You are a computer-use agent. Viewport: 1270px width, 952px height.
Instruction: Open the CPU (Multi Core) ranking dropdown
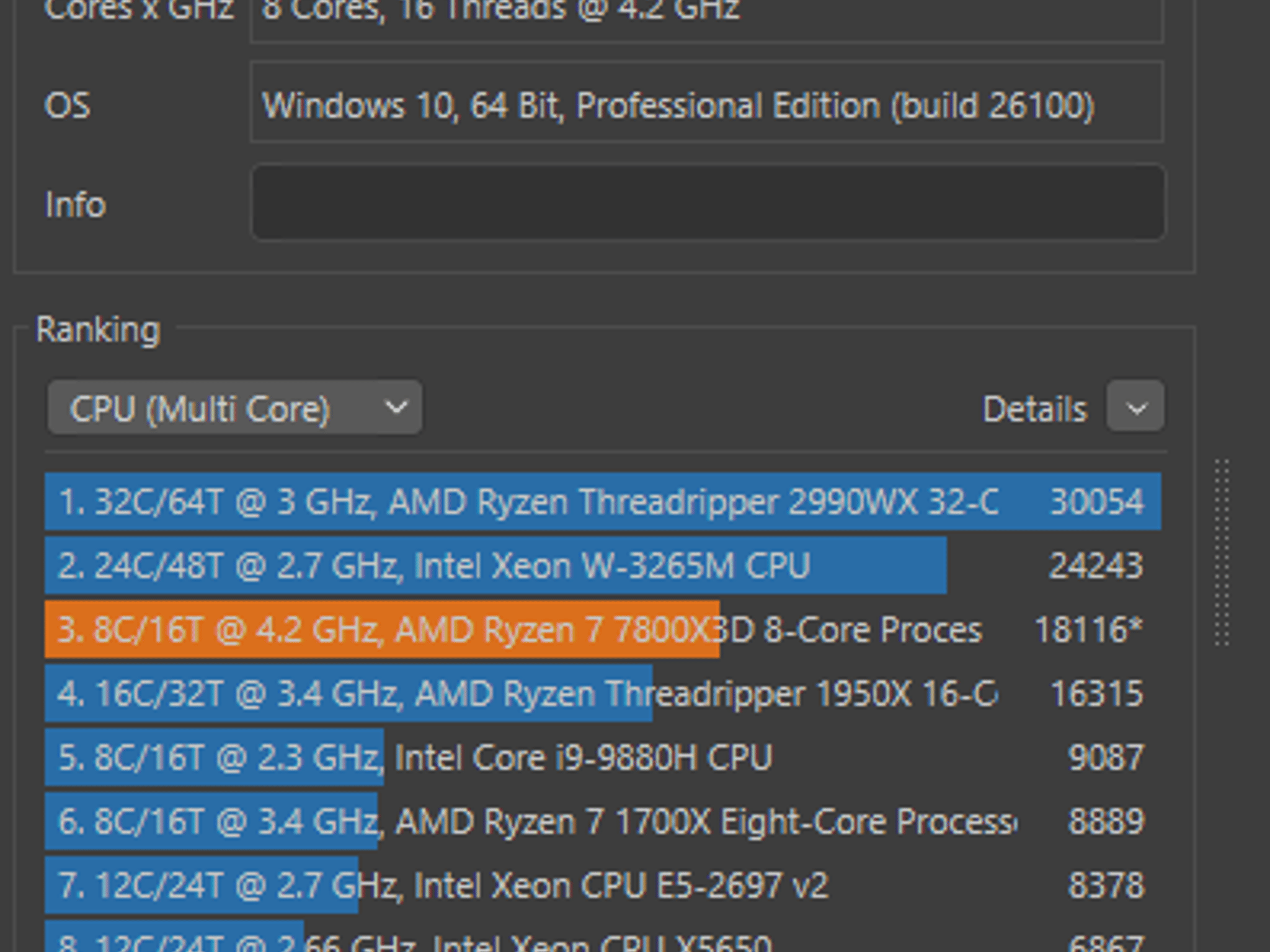click(235, 408)
